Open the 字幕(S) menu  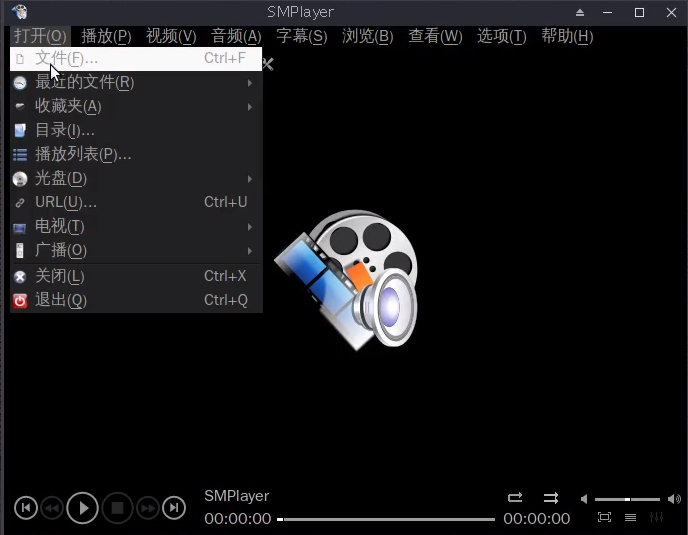pos(302,36)
